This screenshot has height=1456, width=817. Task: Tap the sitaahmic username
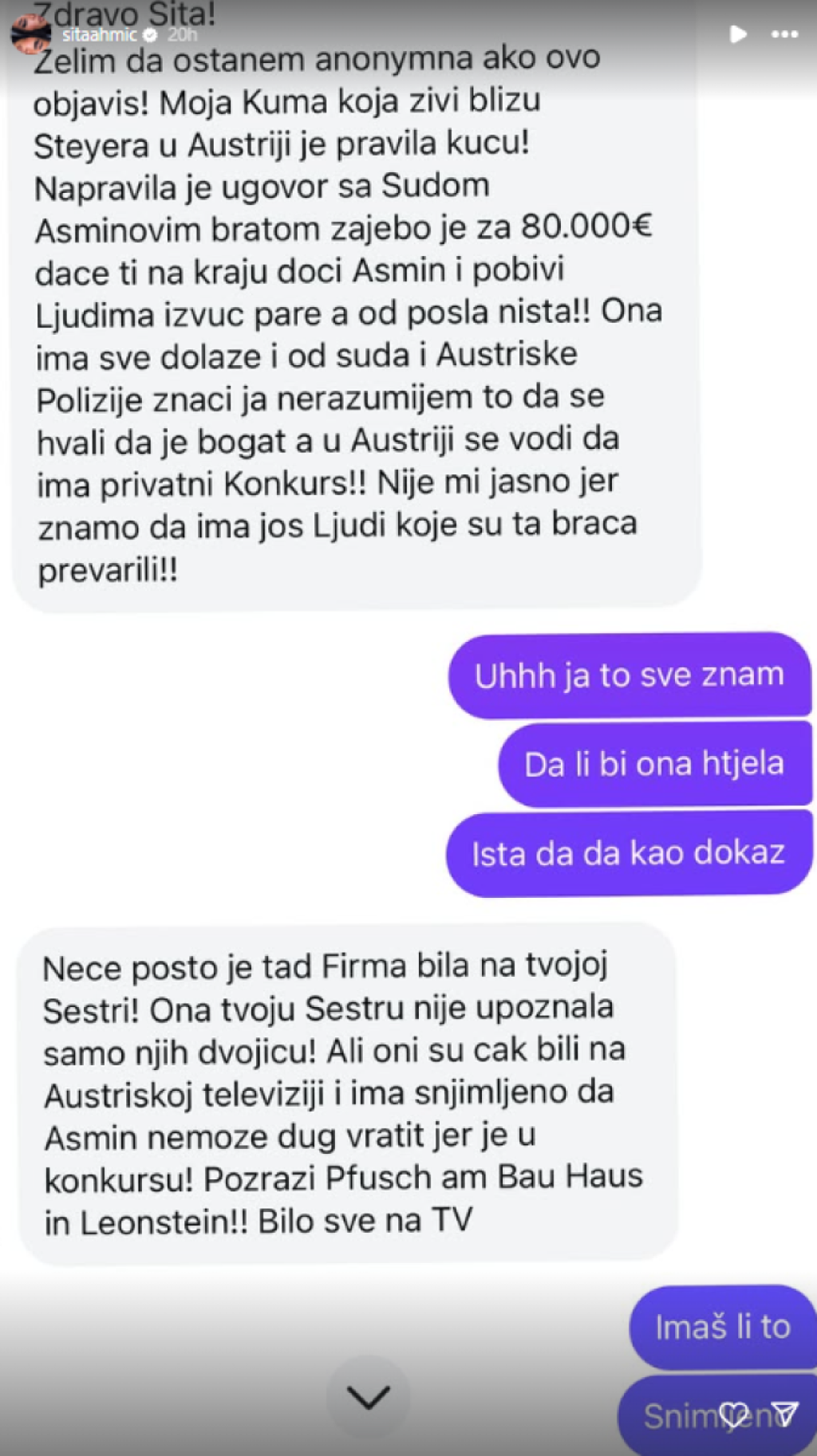[x=99, y=35]
